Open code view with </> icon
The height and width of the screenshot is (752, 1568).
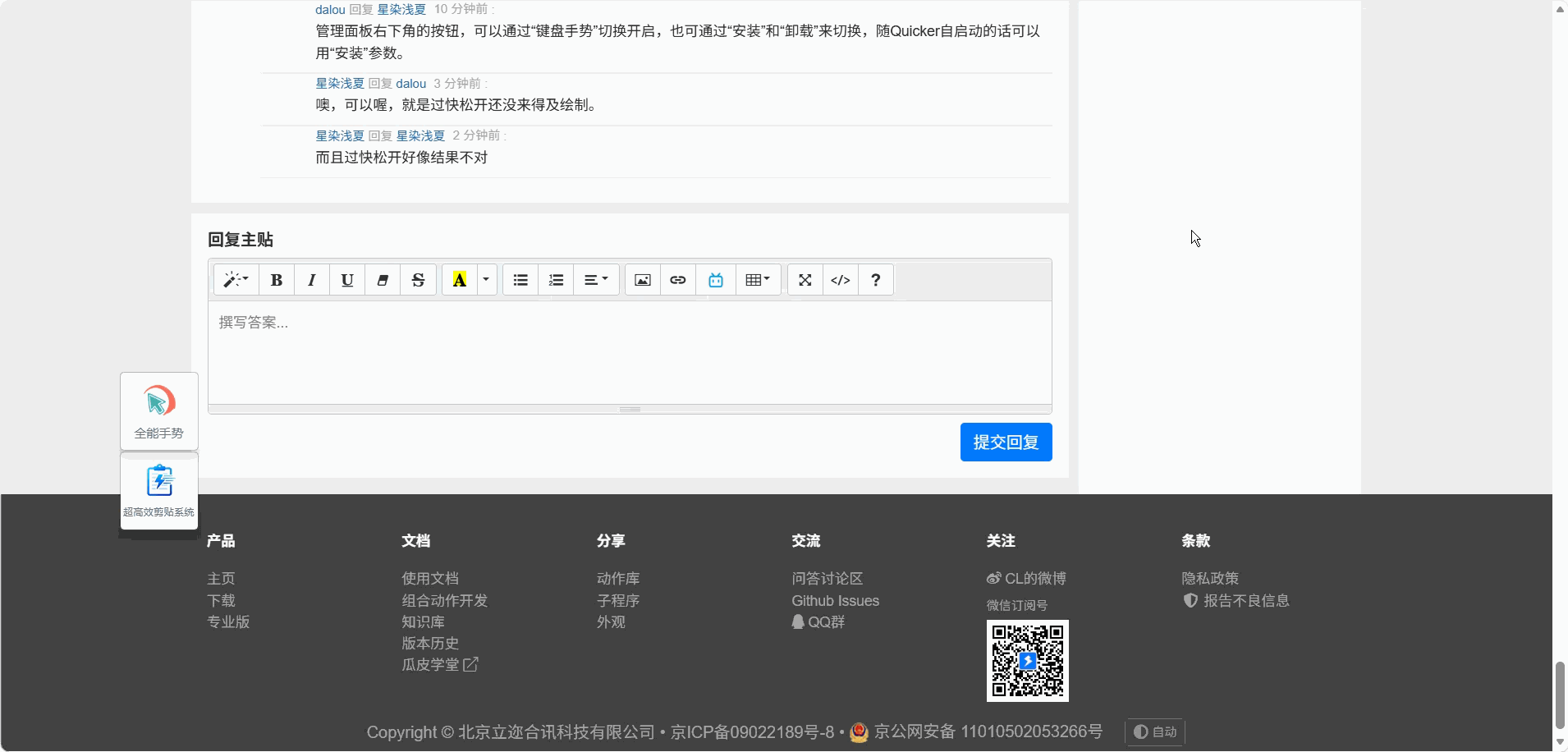pyautogui.click(x=841, y=280)
